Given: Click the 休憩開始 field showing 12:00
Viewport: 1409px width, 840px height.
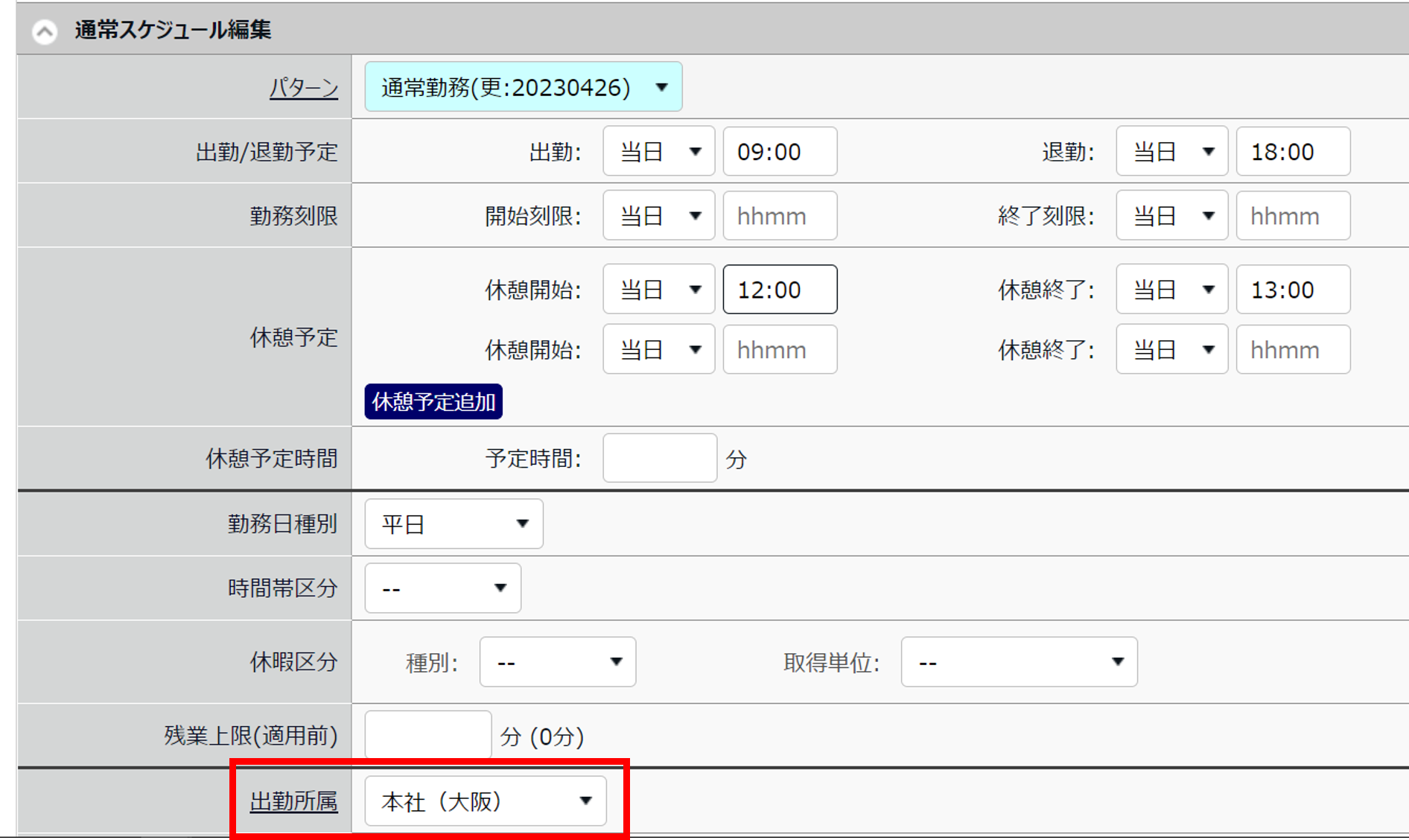Looking at the screenshot, I should pyautogui.click(x=779, y=290).
